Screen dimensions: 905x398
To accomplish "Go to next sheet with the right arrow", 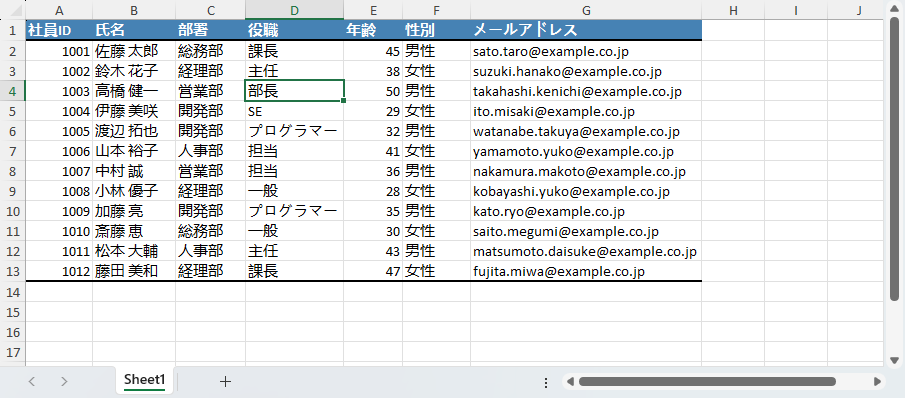I will point(64,381).
